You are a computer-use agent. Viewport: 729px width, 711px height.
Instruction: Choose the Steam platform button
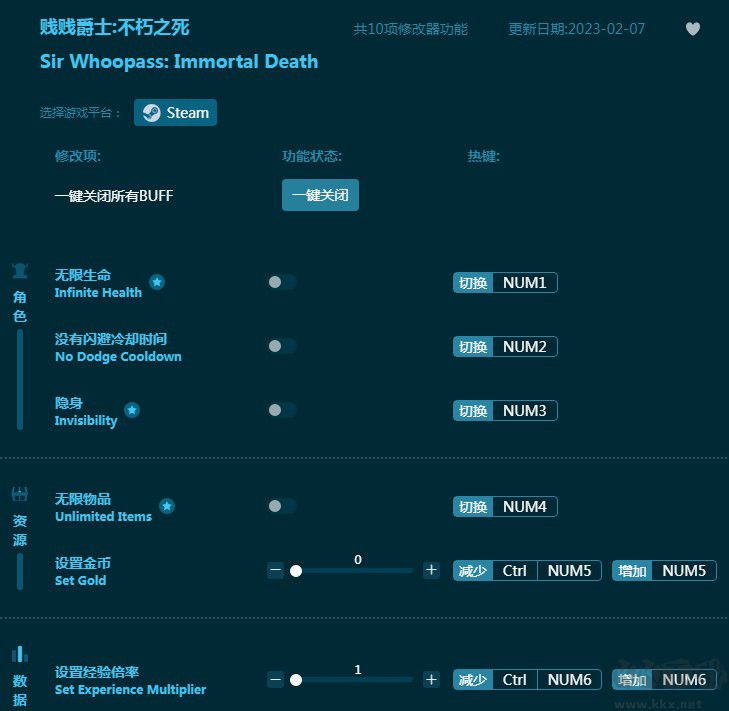[176, 112]
